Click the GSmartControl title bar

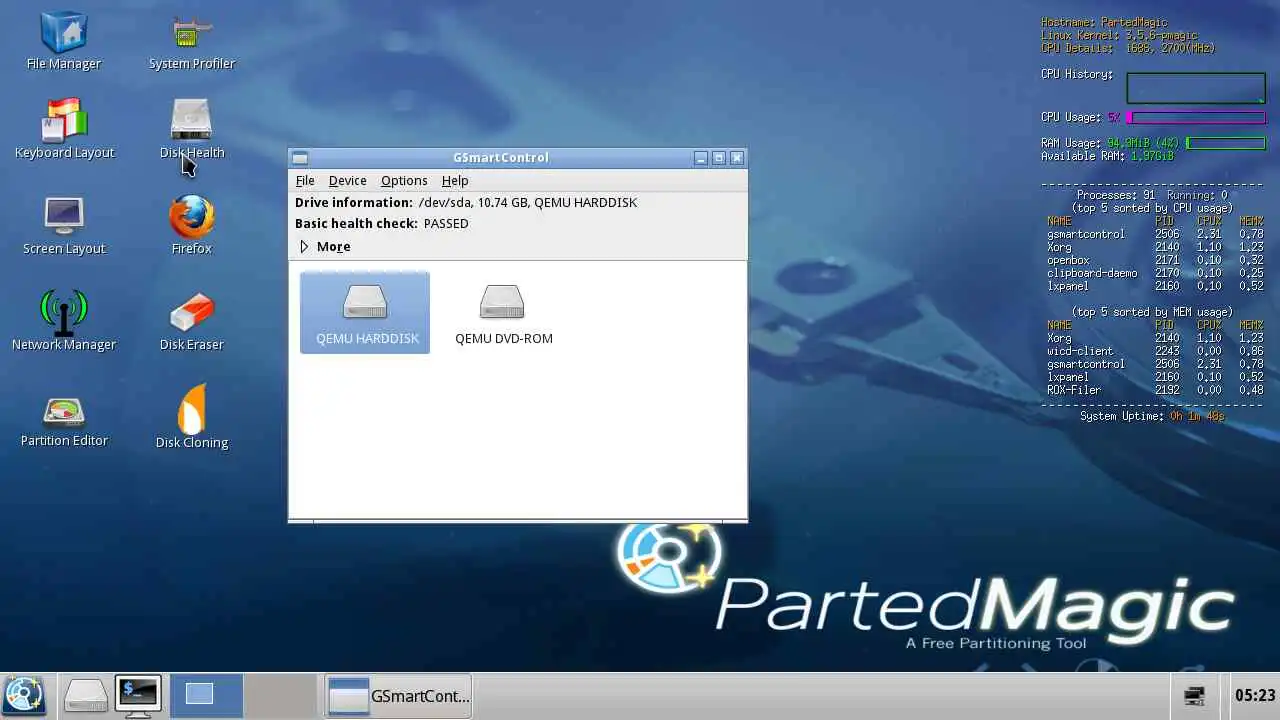501,158
